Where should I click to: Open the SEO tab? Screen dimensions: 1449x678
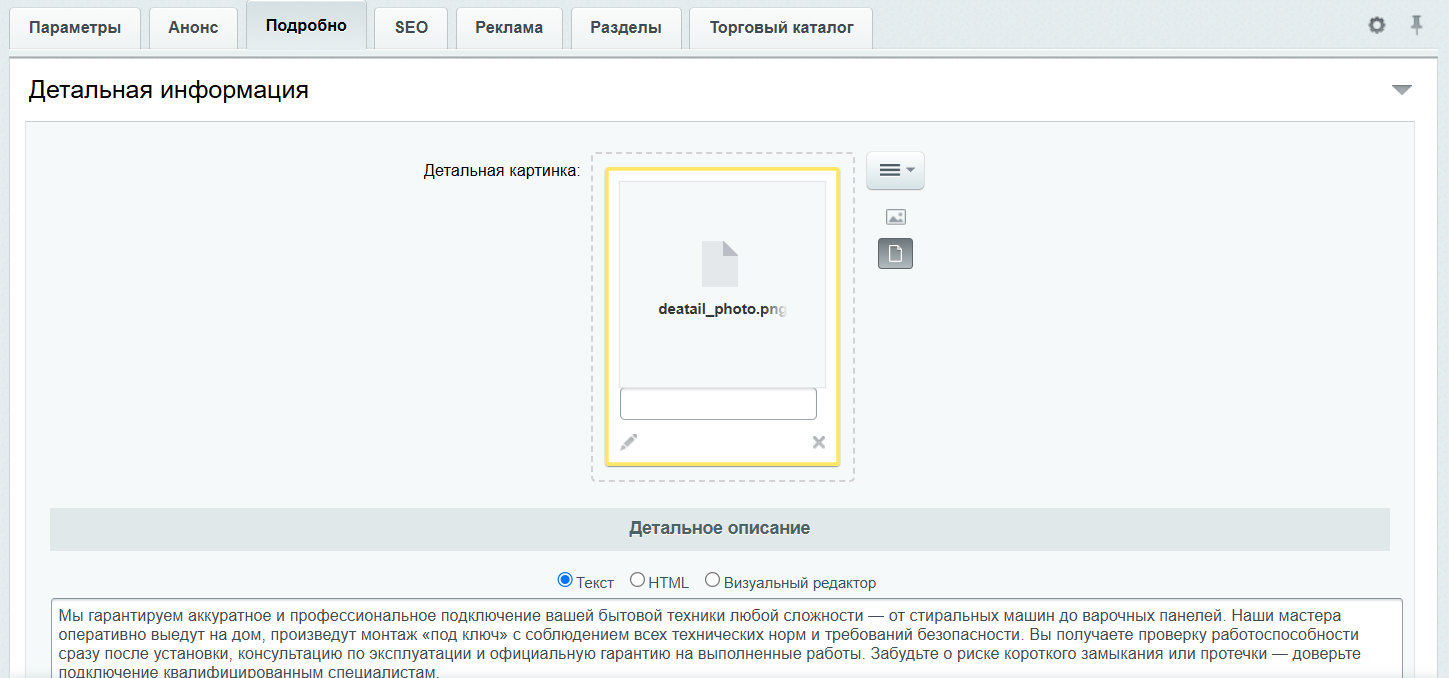(411, 28)
